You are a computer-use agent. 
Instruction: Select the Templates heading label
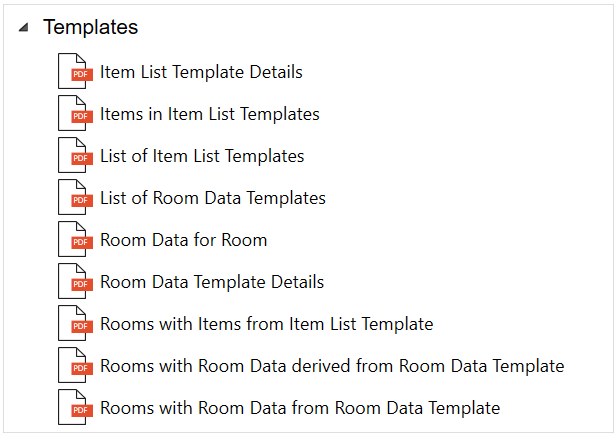click(90, 28)
